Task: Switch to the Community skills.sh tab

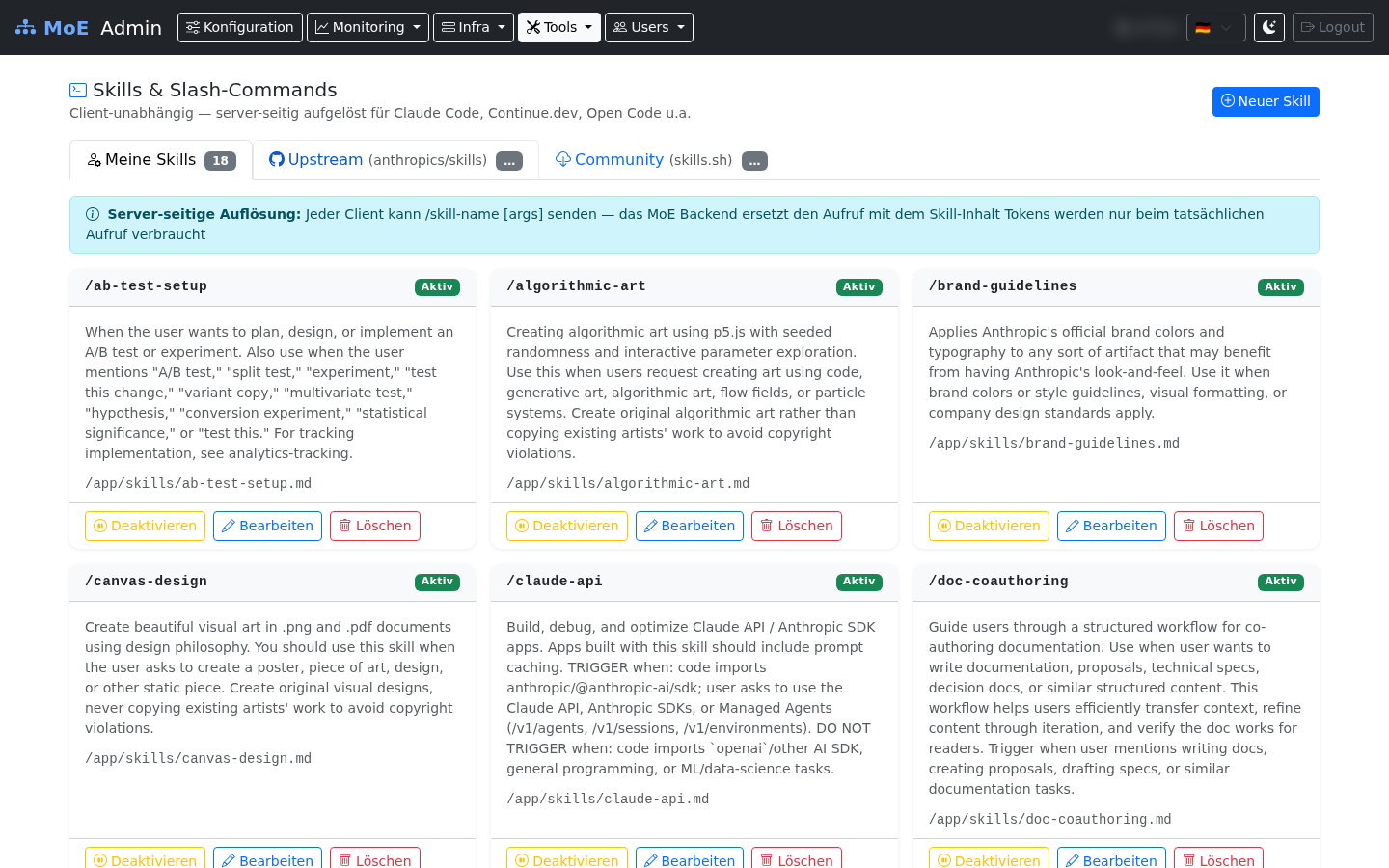Action: coord(661,160)
